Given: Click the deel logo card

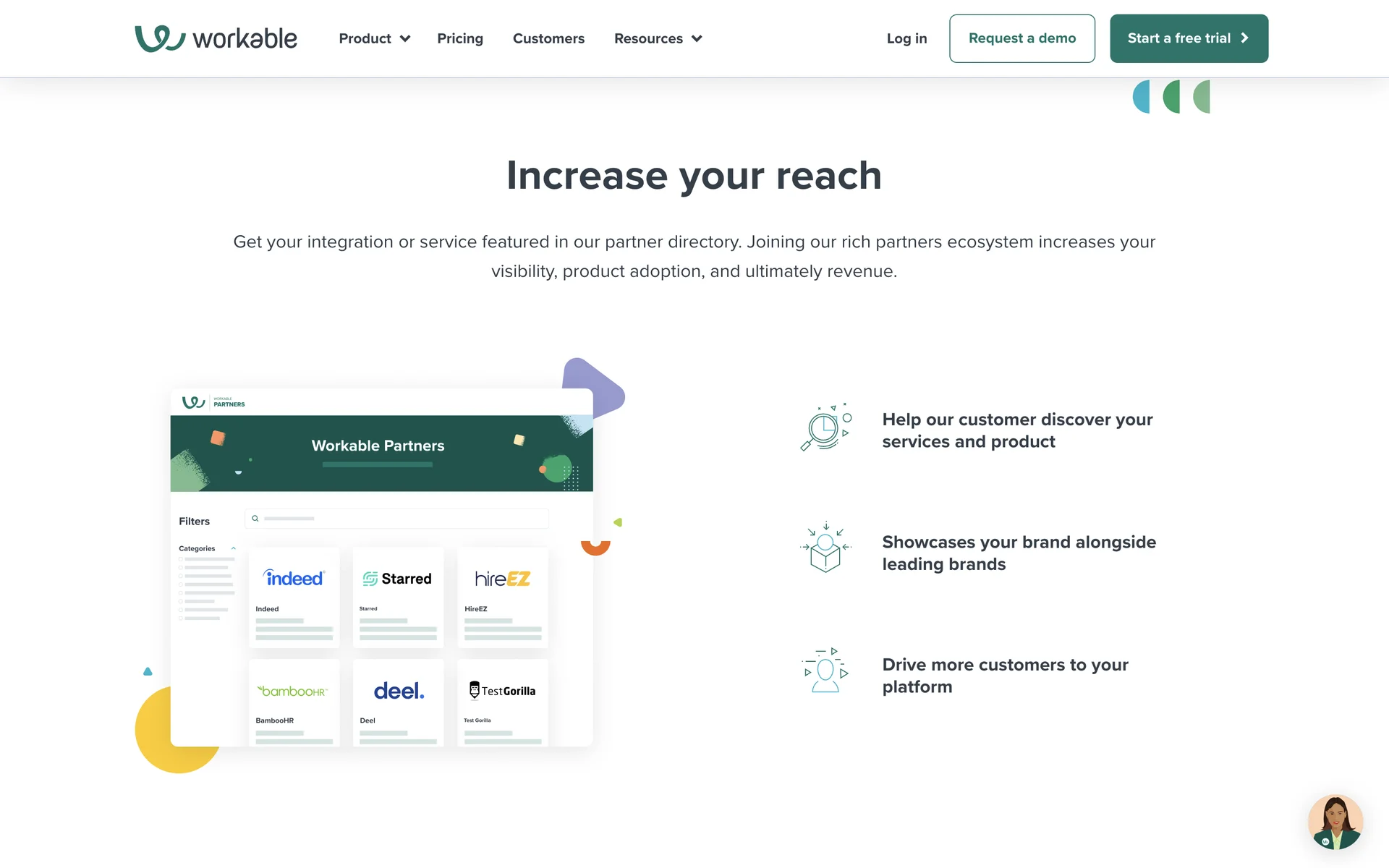Looking at the screenshot, I should click(x=398, y=691).
